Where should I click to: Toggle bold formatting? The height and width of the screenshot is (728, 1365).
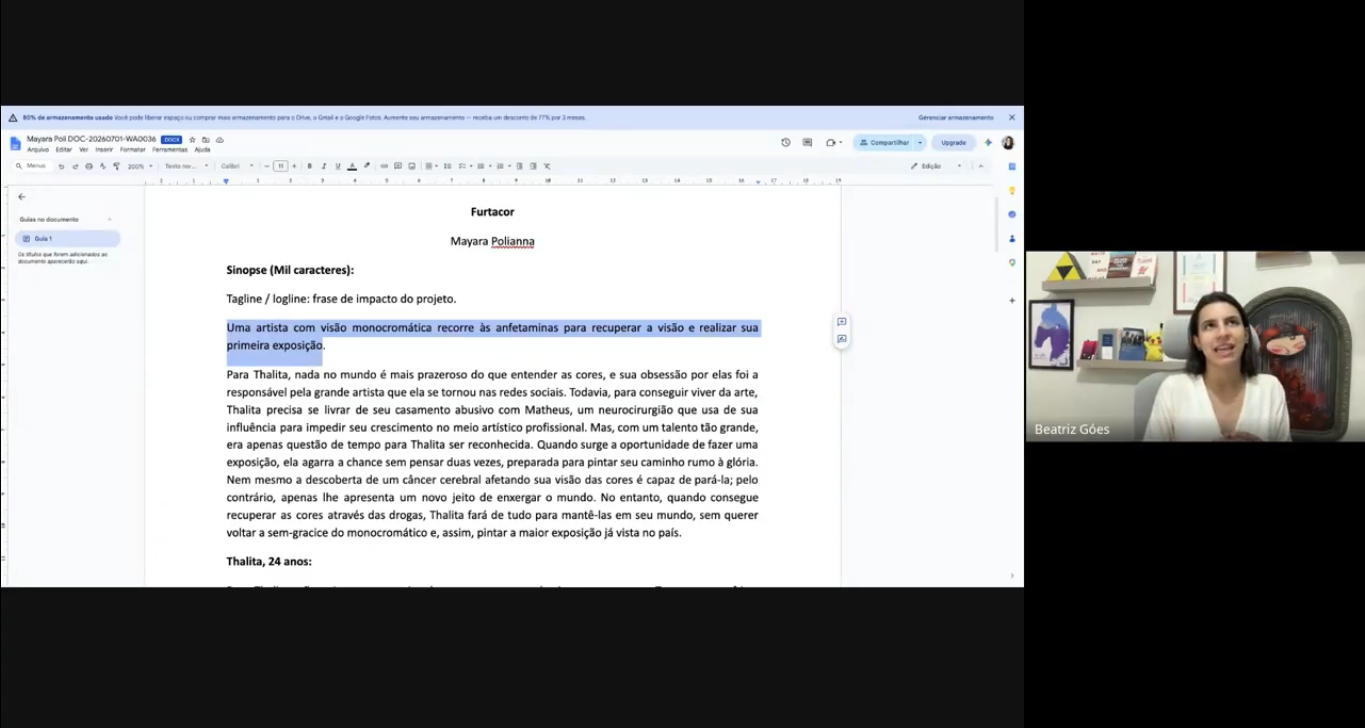tap(310, 166)
